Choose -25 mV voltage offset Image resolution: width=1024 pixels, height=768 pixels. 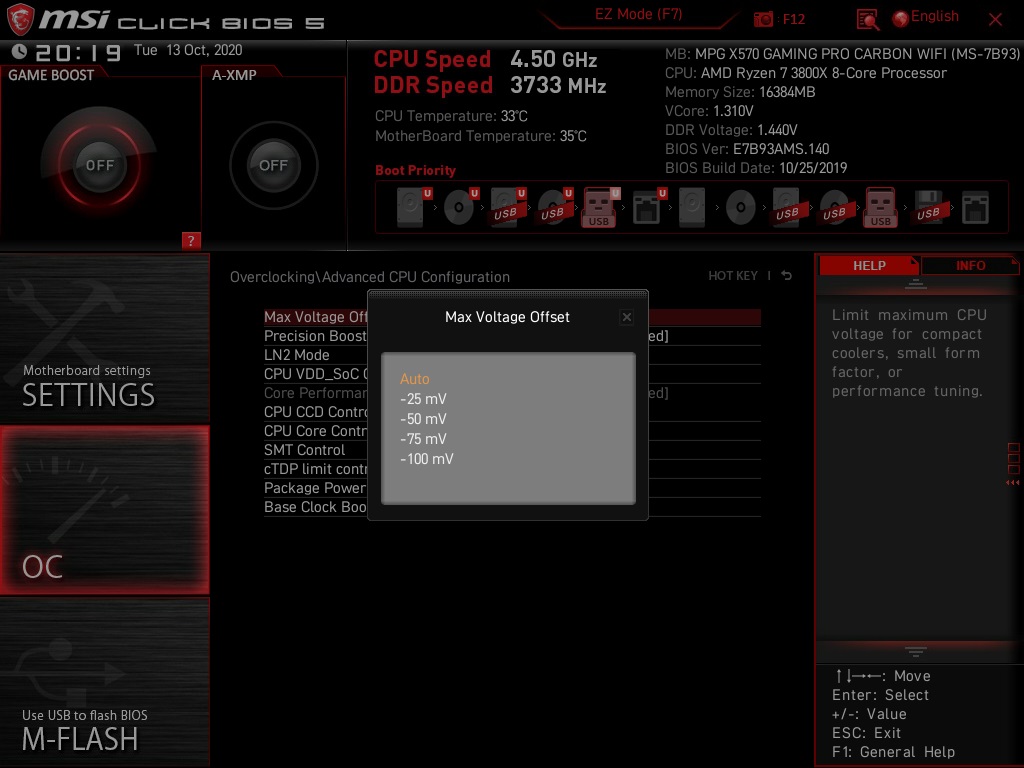423,399
